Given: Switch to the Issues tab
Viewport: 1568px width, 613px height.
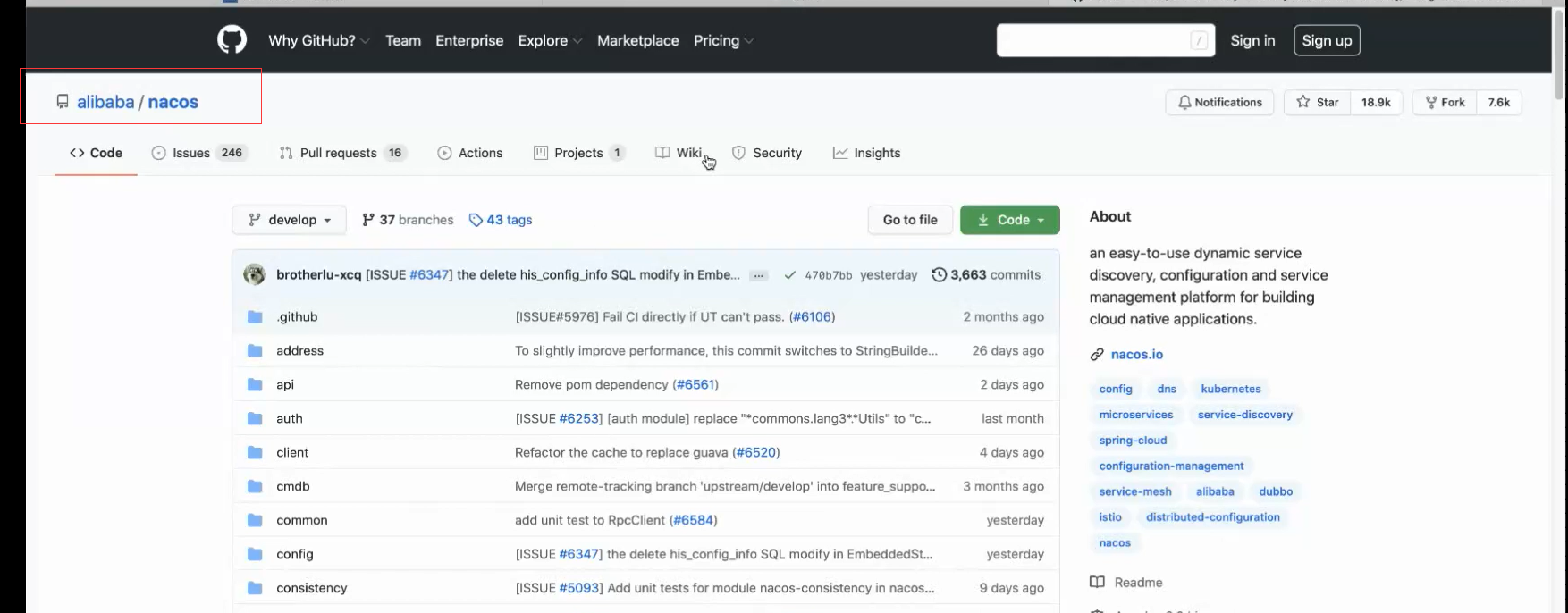Looking at the screenshot, I should 199,153.
